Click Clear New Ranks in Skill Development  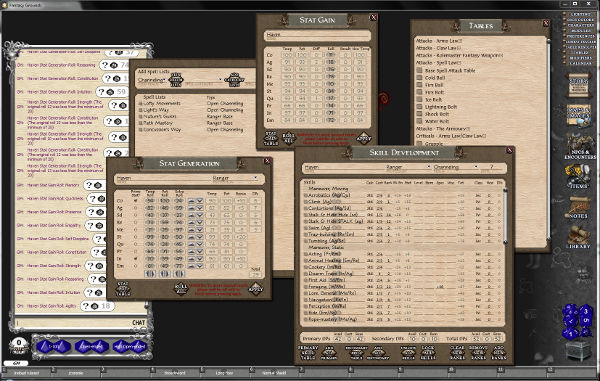pyautogui.click(x=457, y=353)
